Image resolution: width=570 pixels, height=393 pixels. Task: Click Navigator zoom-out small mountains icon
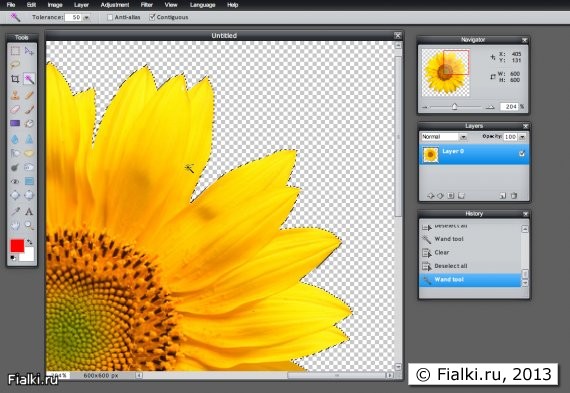click(x=425, y=107)
